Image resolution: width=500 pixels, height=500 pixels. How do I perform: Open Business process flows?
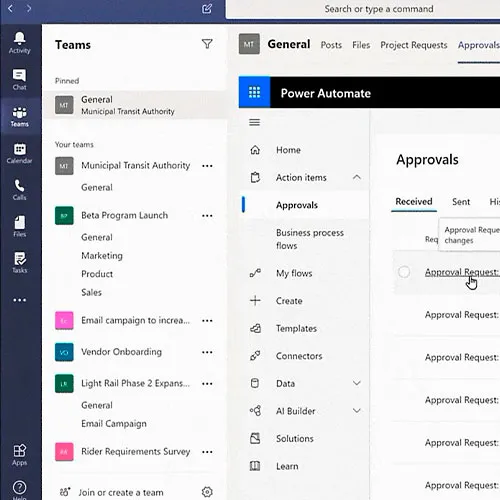(x=310, y=239)
